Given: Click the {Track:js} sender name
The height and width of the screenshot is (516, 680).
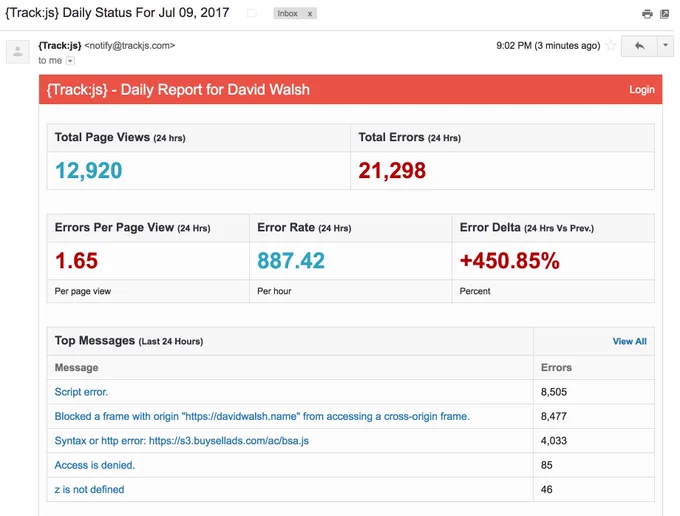Looking at the screenshot, I should pos(60,46).
